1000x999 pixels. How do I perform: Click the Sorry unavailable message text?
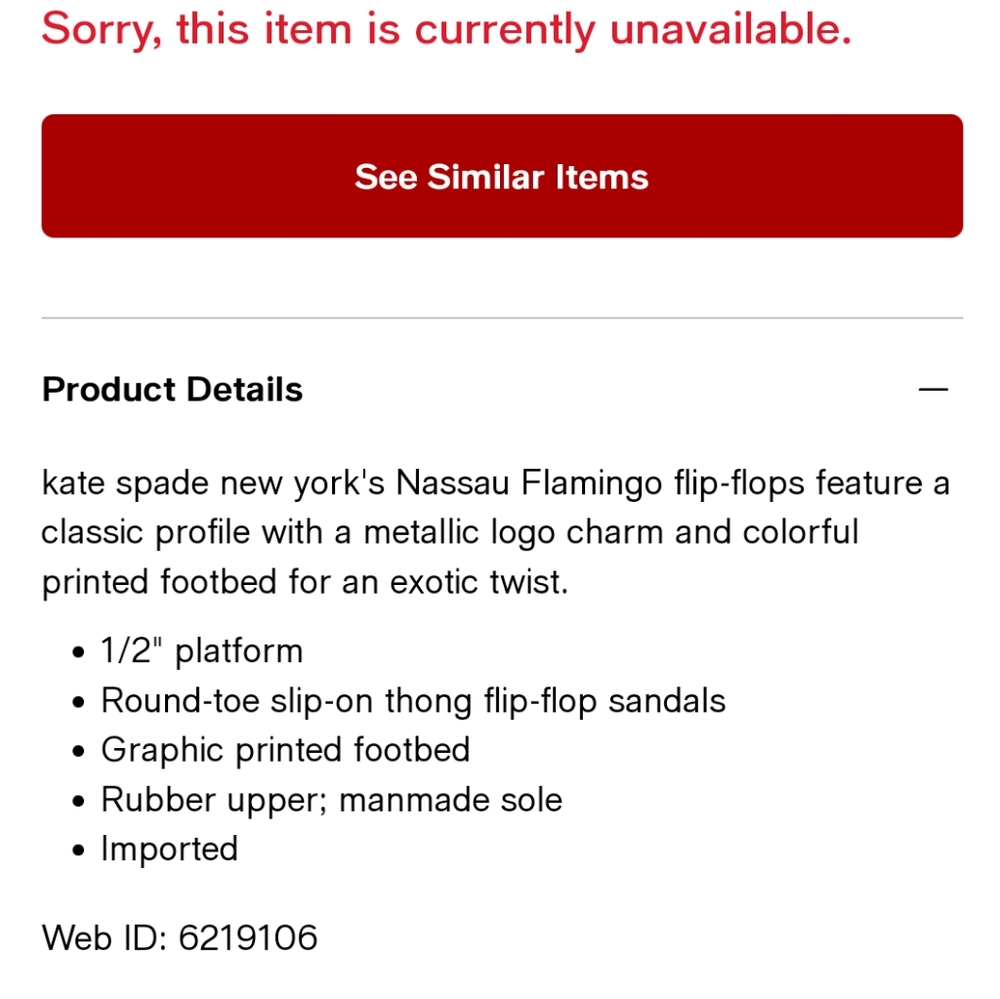click(x=445, y=29)
